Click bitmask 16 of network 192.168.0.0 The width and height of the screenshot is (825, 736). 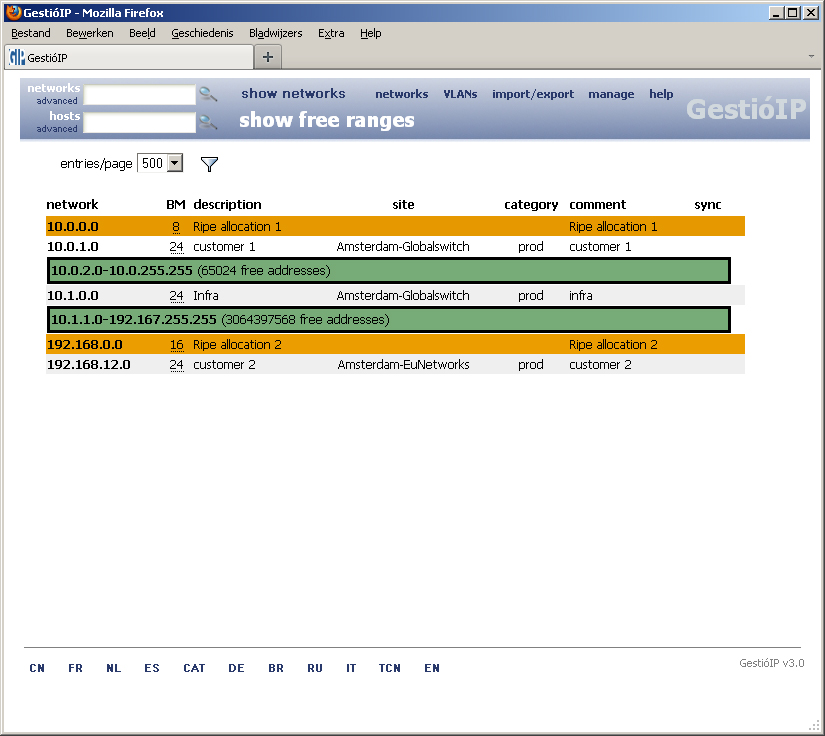click(x=176, y=345)
